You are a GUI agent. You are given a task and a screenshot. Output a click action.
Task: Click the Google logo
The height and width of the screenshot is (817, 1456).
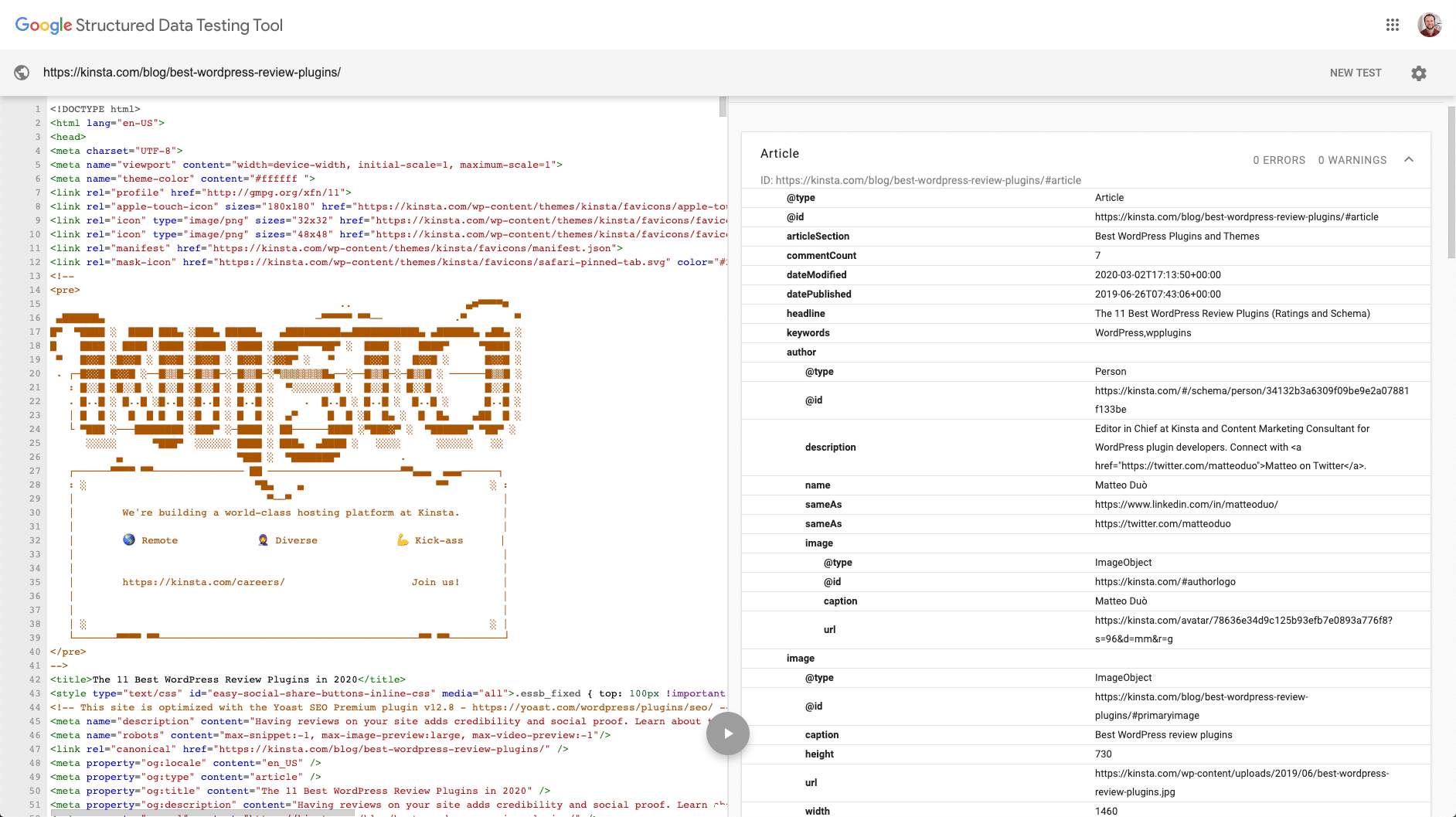coord(43,25)
